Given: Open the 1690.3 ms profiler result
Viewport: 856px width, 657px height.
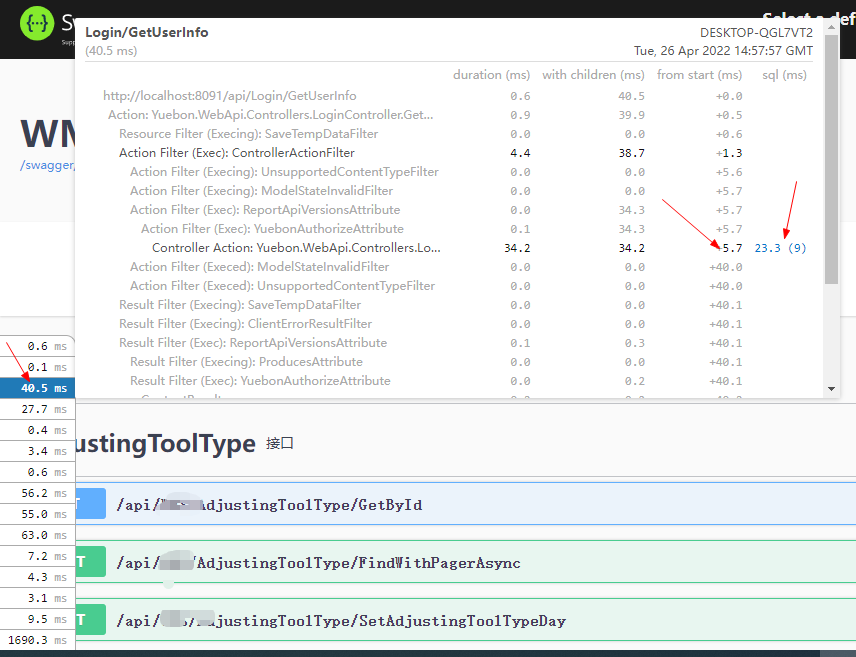Looking at the screenshot, I should 37,639.
